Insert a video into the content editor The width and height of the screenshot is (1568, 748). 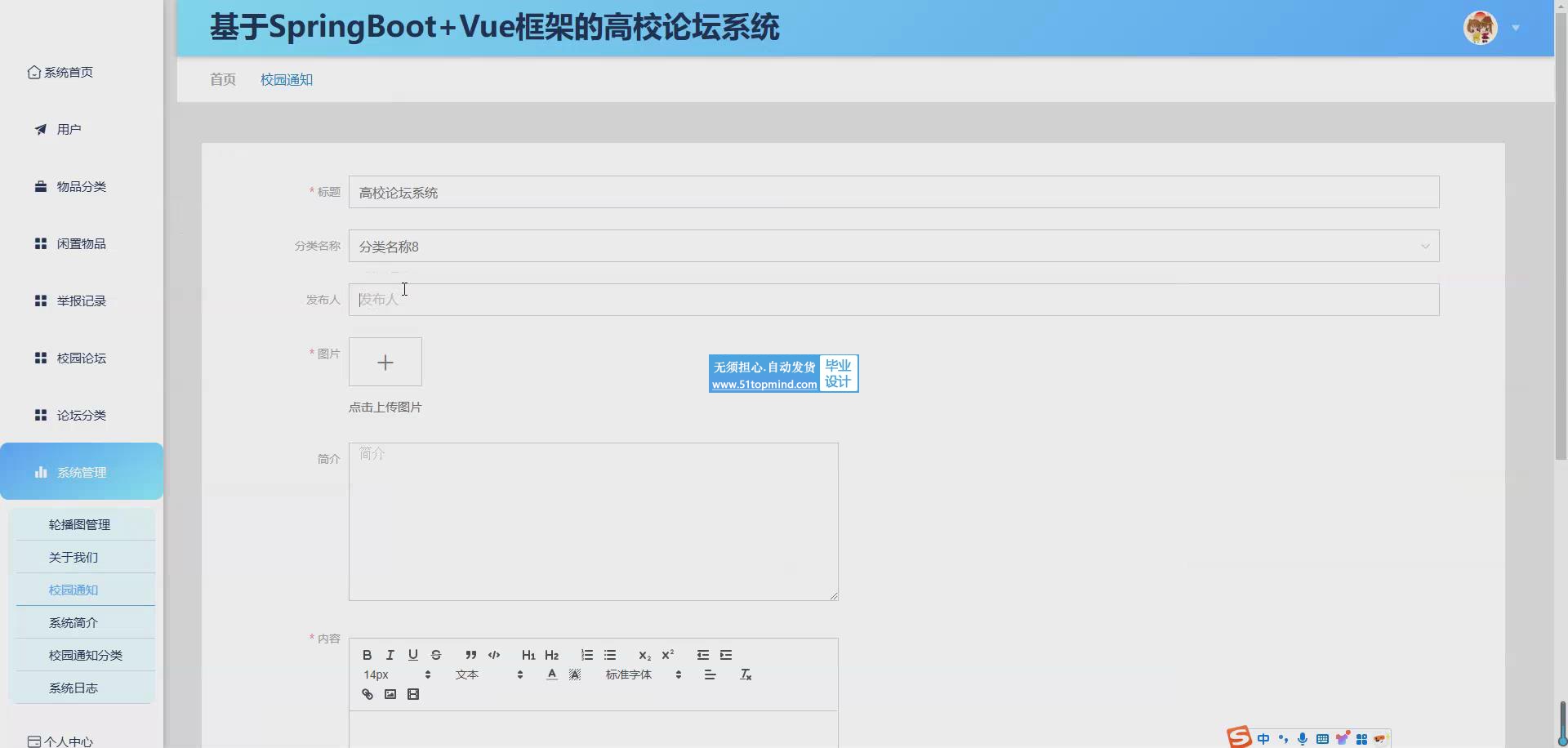click(x=413, y=694)
